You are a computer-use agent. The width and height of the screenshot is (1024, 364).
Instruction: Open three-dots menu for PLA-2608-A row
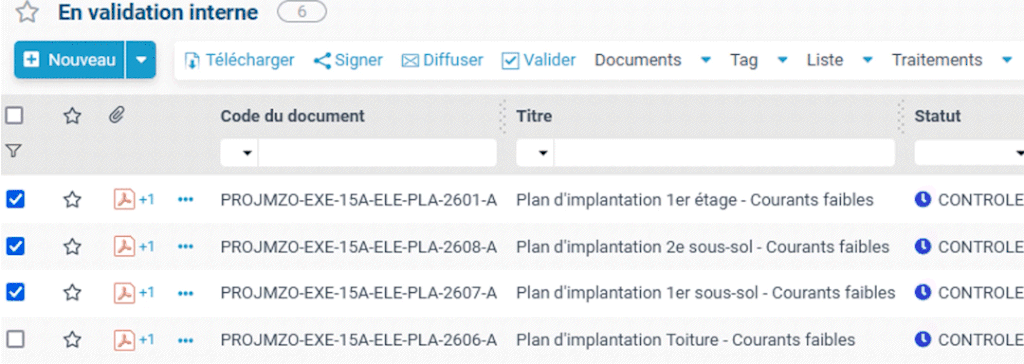(185, 246)
